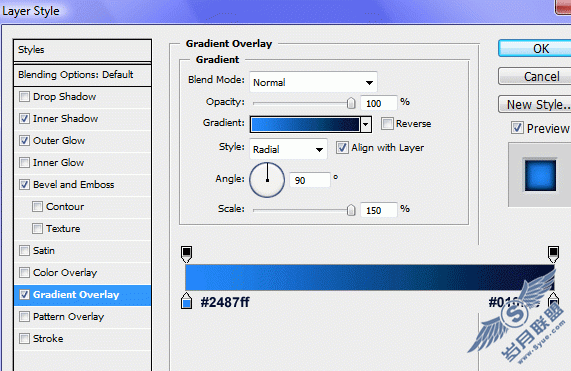The height and width of the screenshot is (371, 571).
Task: Open the Outer Glow settings row
Action: [x=82, y=141]
